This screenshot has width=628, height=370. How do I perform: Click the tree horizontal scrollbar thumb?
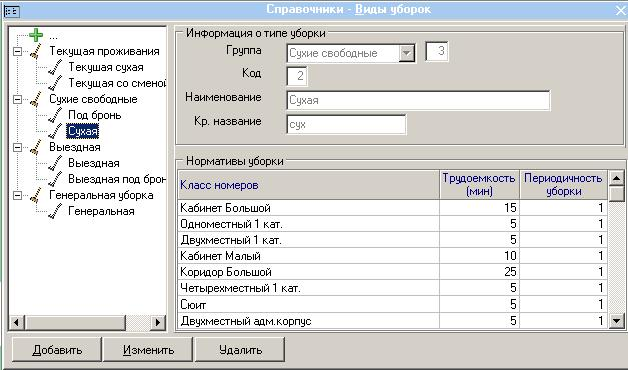pos(75,322)
